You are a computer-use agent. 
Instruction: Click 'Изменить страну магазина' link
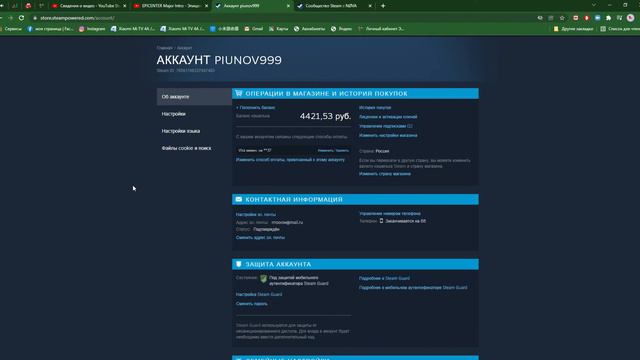click(x=385, y=173)
